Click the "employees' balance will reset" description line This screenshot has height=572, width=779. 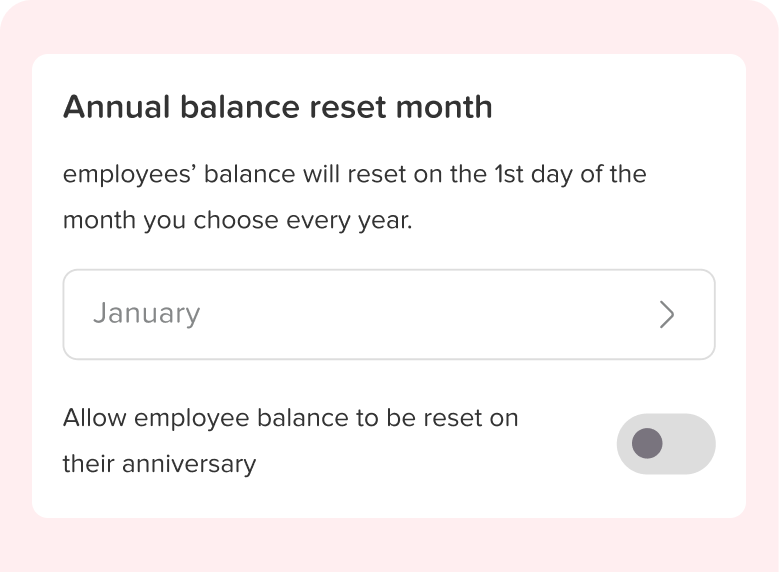[354, 174]
